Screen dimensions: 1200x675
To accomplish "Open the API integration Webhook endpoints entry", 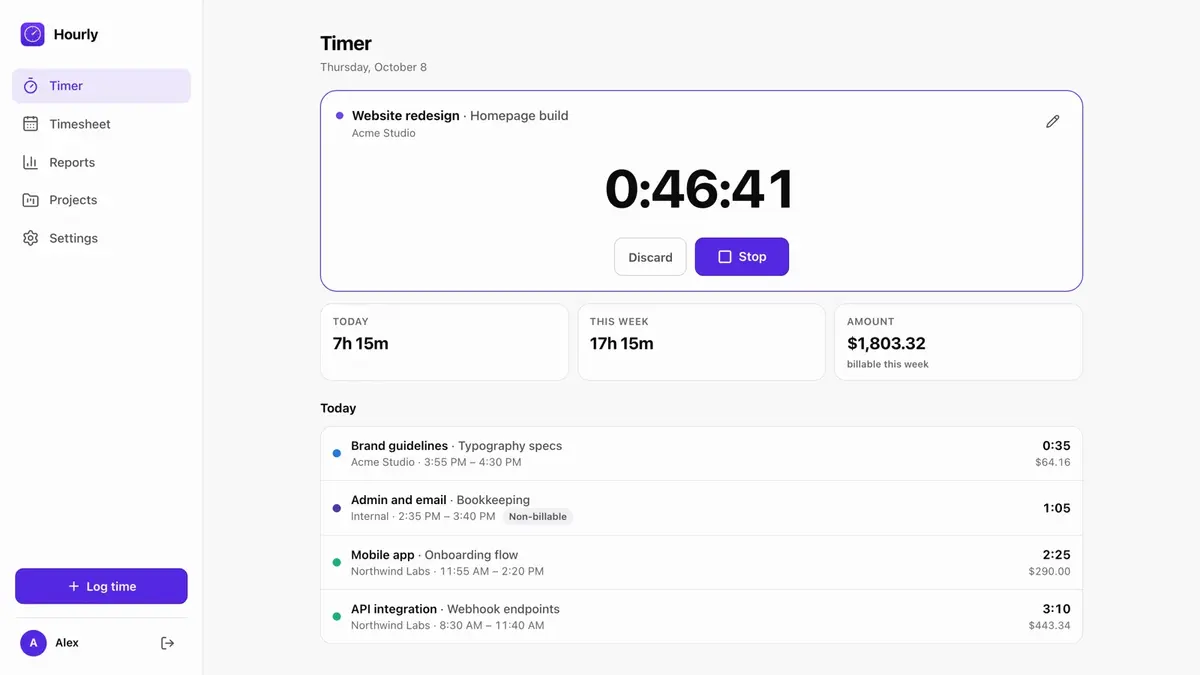I will [701, 616].
